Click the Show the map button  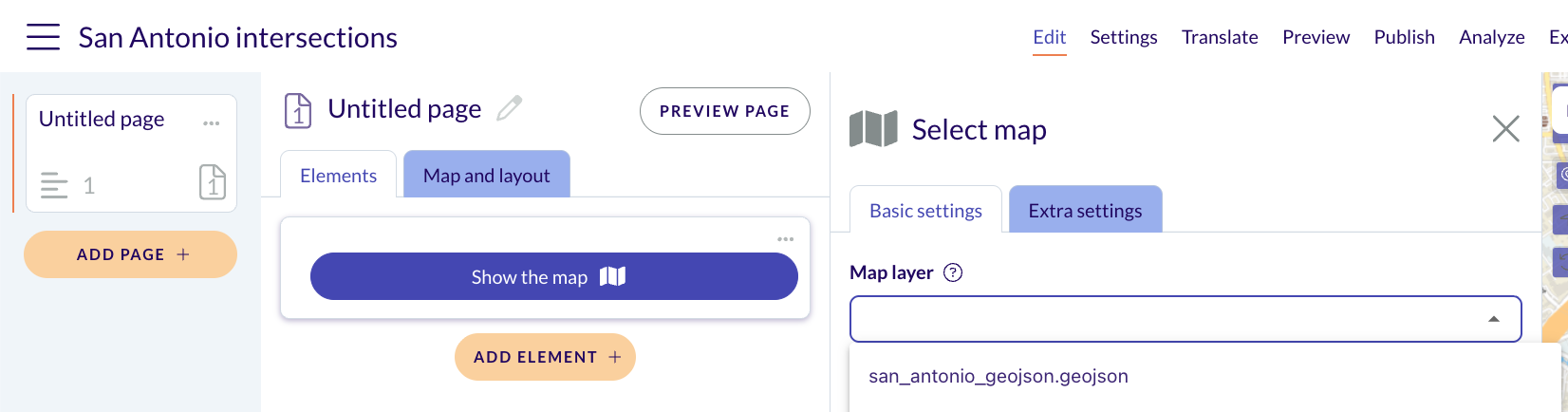coord(553,276)
